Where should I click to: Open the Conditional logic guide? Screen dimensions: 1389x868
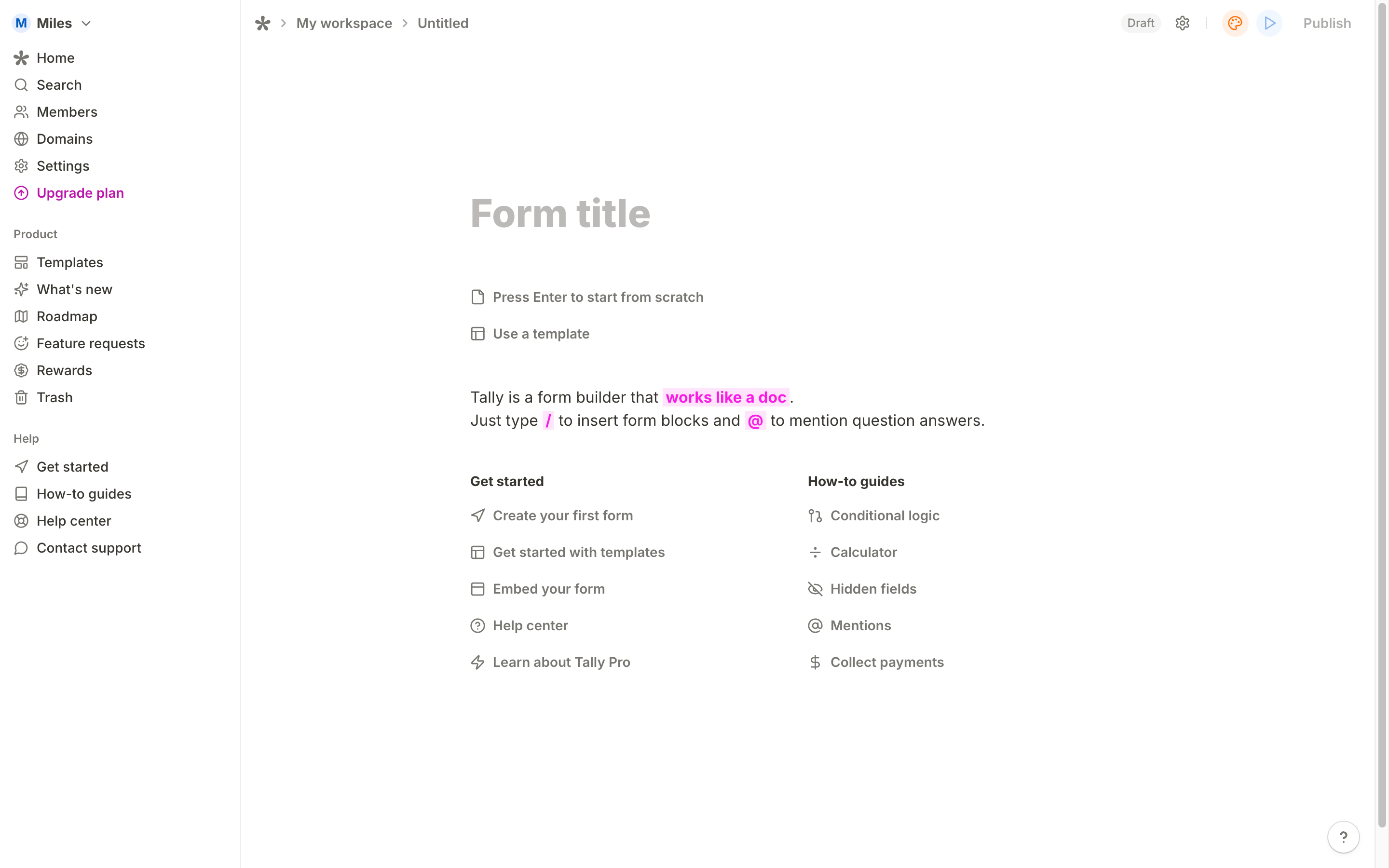(885, 515)
